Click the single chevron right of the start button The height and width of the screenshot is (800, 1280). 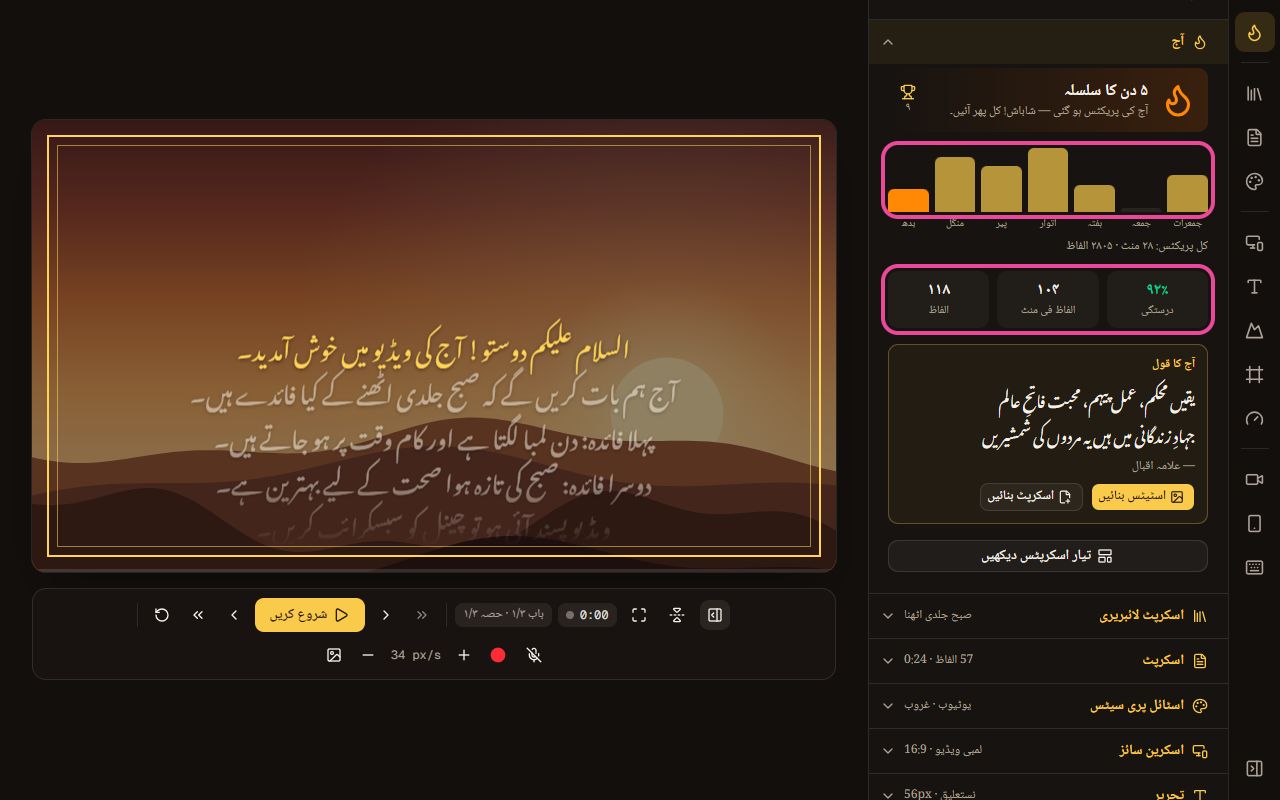tap(386, 615)
